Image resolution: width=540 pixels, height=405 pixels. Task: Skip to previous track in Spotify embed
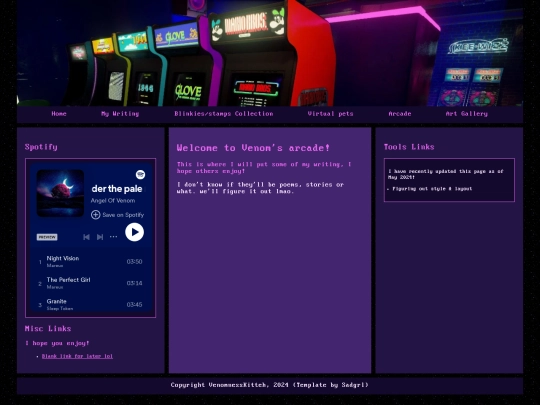86,237
